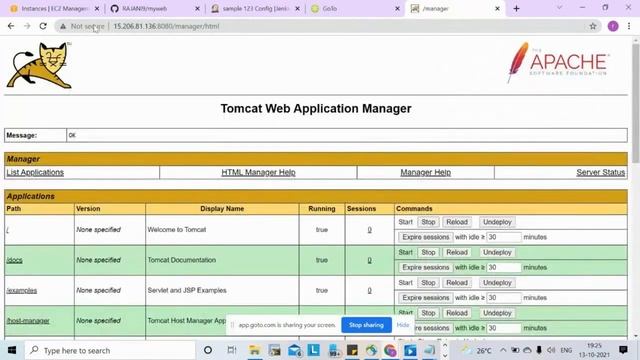This screenshot has height=360, width=640.
Task: Open Chrome three-dot menu
Action: click(x=629, y=26)
